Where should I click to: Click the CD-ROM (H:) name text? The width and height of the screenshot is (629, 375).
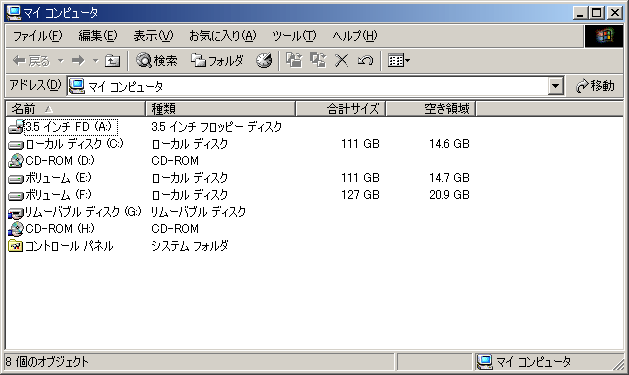tap(60, 229)
